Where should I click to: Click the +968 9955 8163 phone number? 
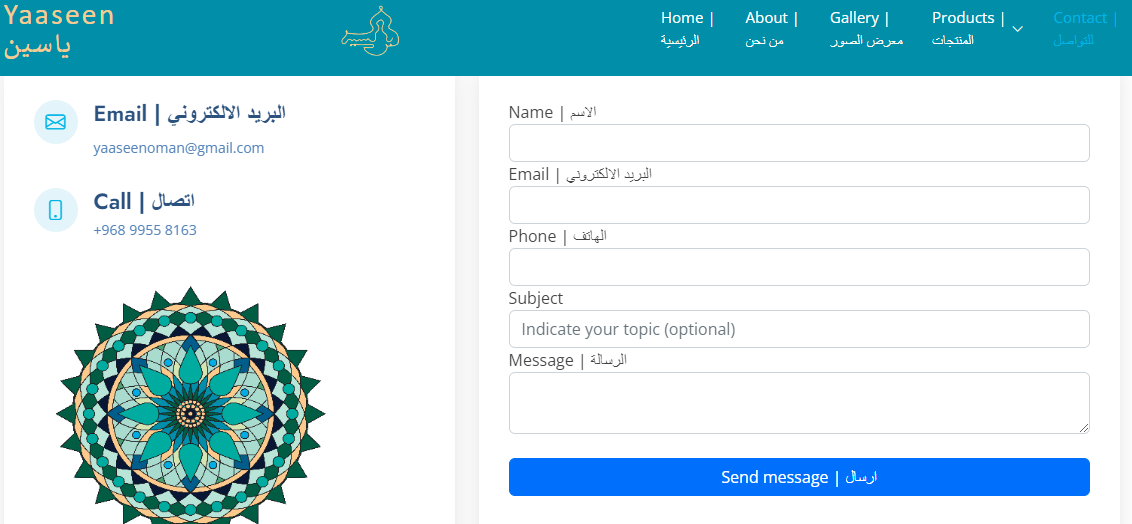[145, 230]
